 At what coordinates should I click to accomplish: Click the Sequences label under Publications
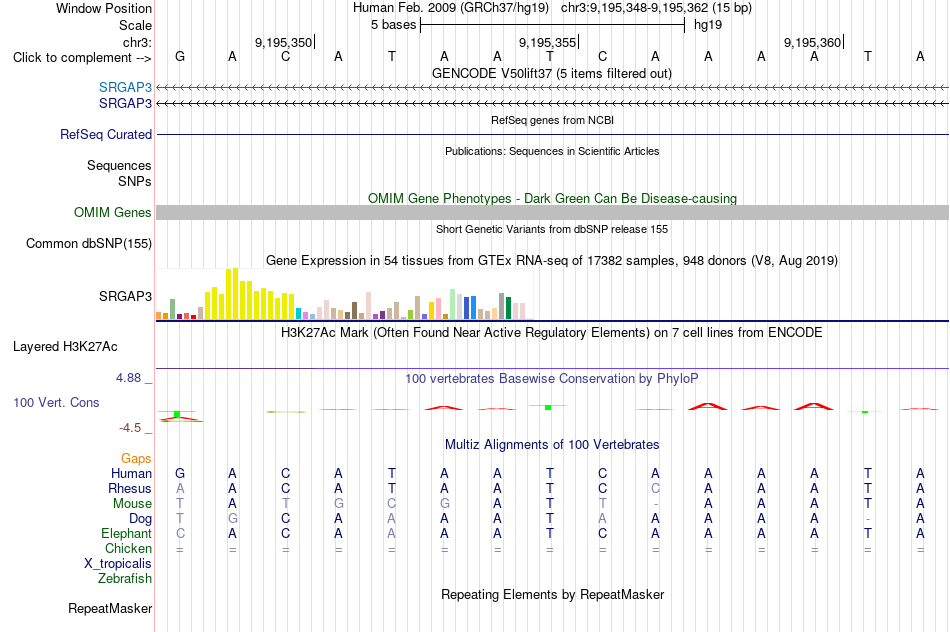click(x=119, y=165)
